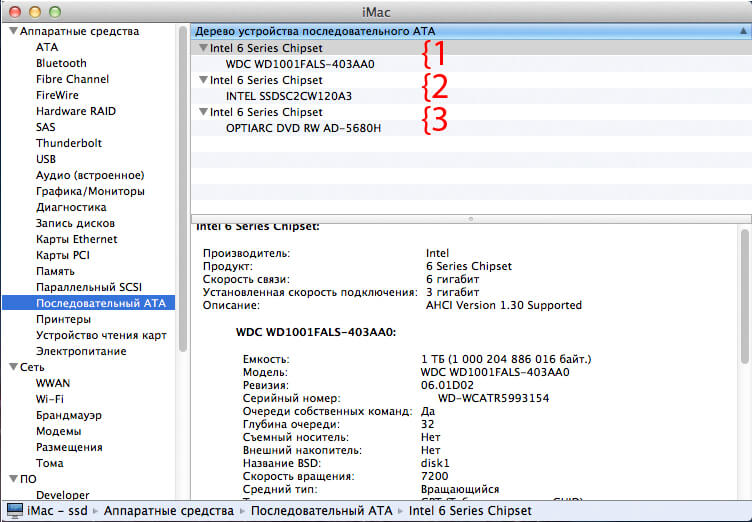
Task: Select Developer under ПО
Action: 63,495
